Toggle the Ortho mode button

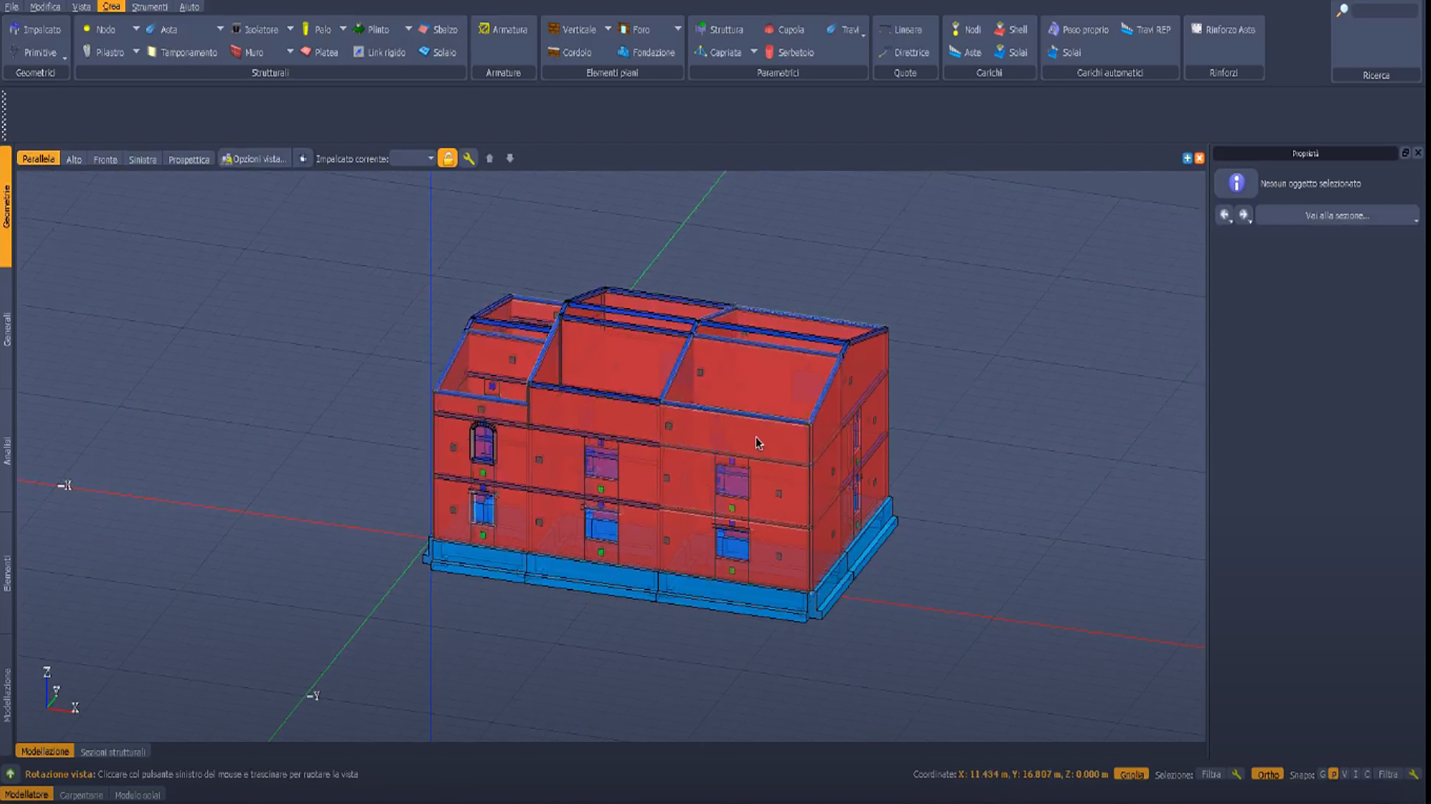[x=1267, y=775]
